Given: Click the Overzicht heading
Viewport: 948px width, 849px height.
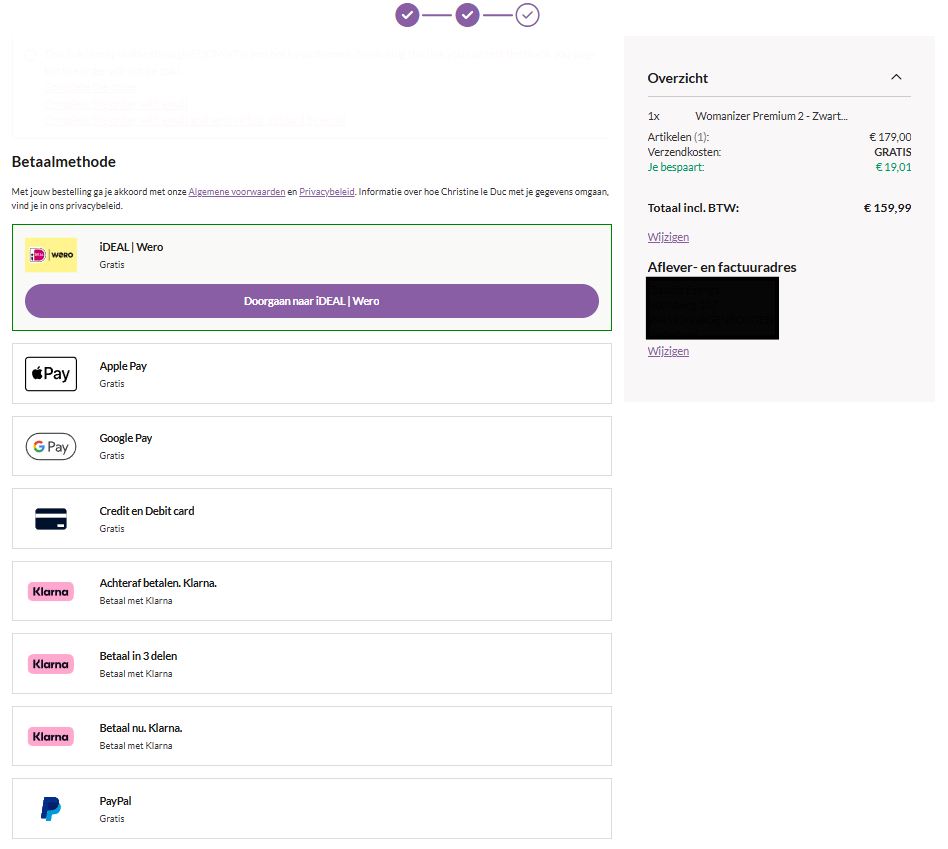Looking at the screenshot, I should 677,79.
